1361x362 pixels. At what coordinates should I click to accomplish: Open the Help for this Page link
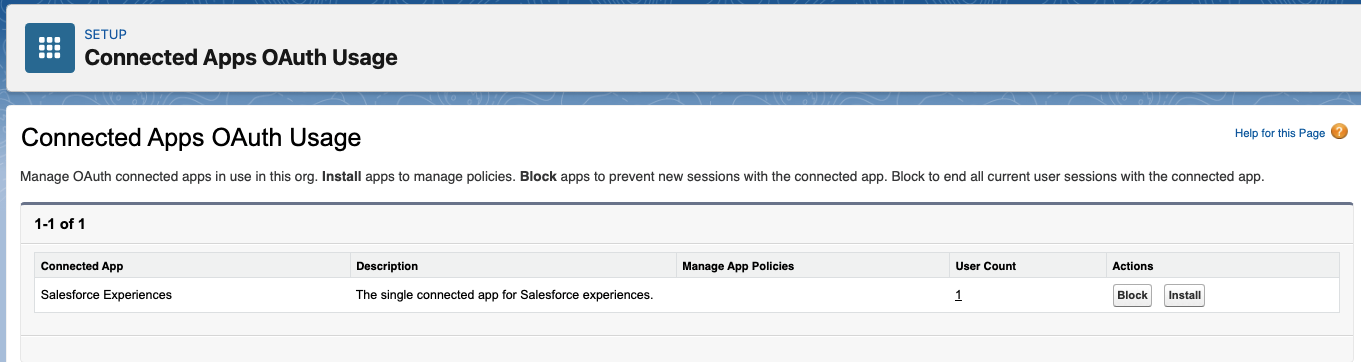[1280, 133]
